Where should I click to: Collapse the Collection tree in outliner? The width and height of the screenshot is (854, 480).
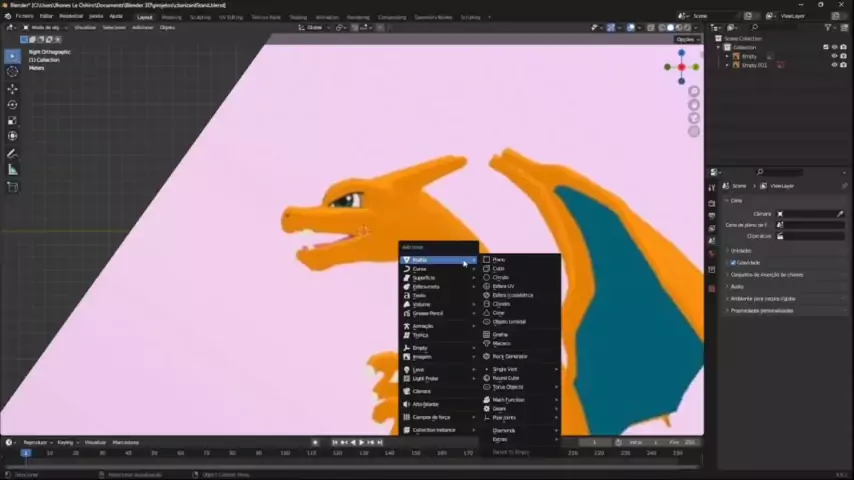[718, 47]
